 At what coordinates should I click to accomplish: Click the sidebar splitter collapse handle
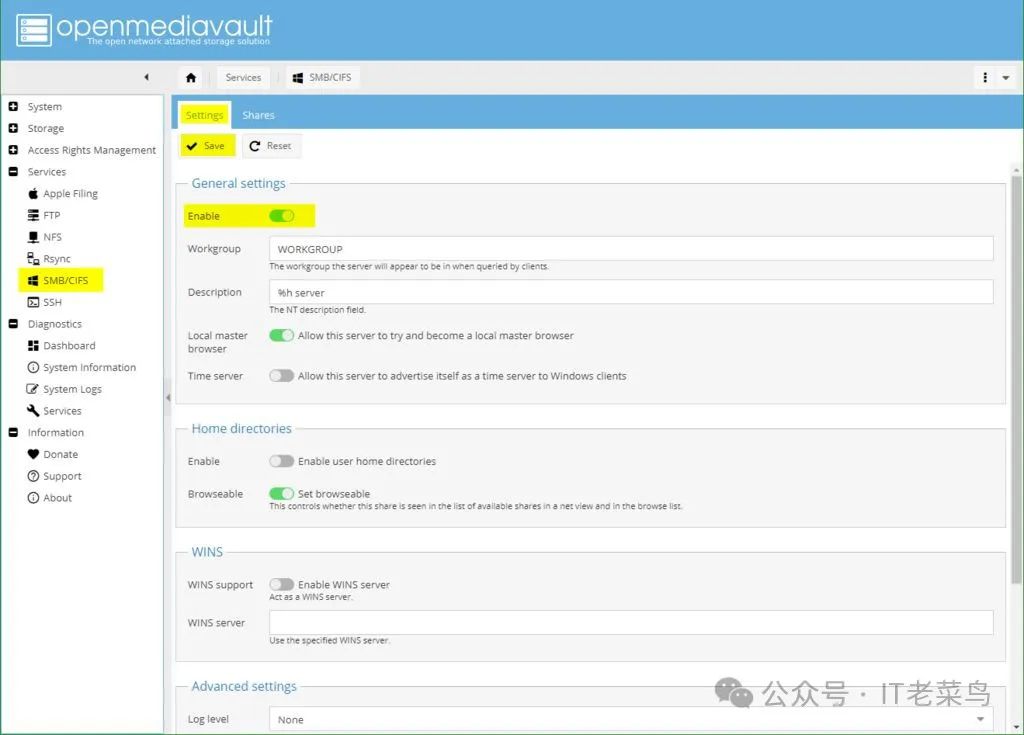point(168,397)
